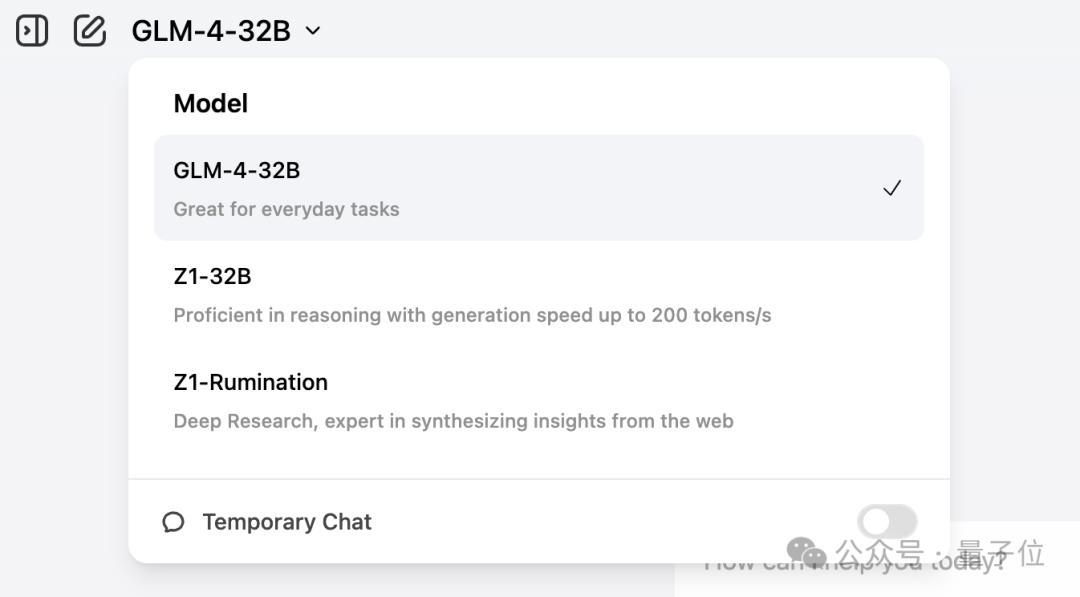Click the divider line above Temporary Chat
The image size is (1080, 597).
coord(539,479)
